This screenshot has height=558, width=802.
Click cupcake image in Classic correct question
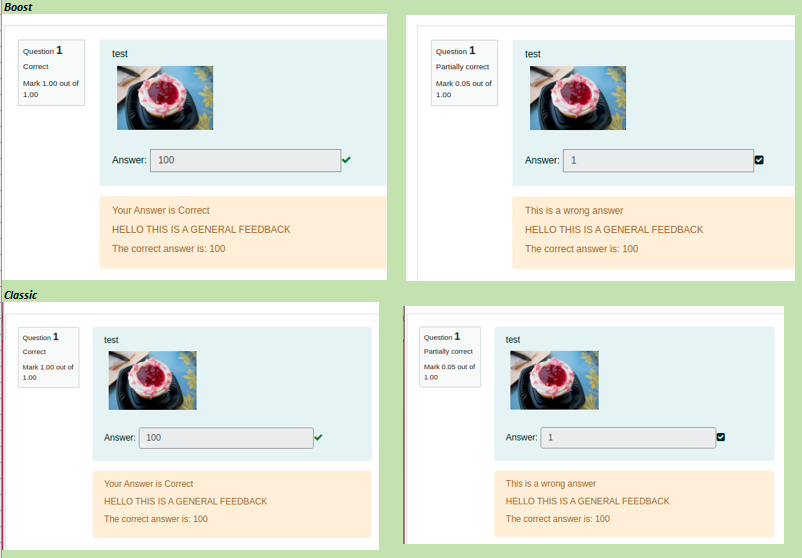[x=152, y=381]
